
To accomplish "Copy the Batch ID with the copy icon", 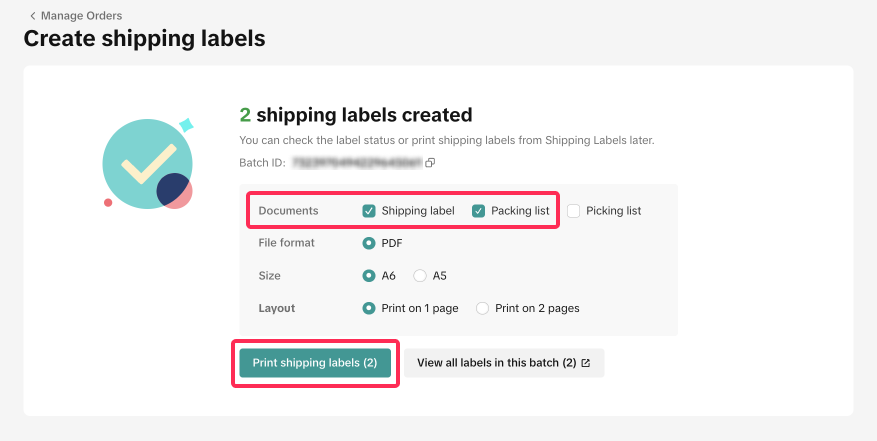I will (430, 162).
